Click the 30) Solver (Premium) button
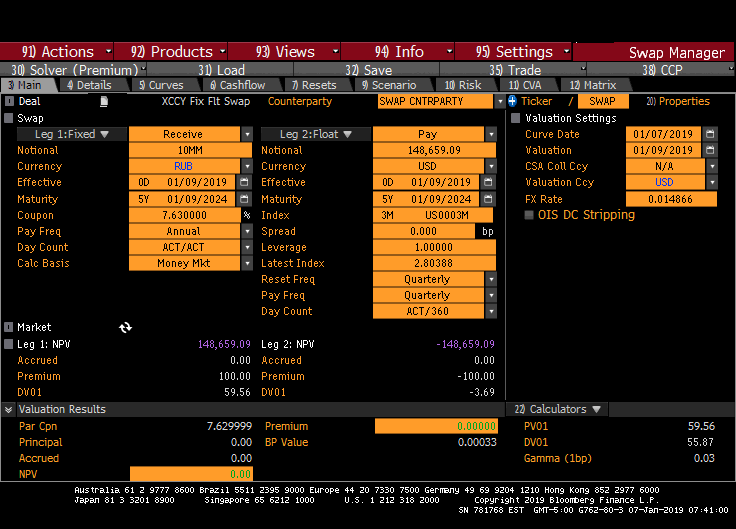 pyautogui.click(x=73, y=69)
